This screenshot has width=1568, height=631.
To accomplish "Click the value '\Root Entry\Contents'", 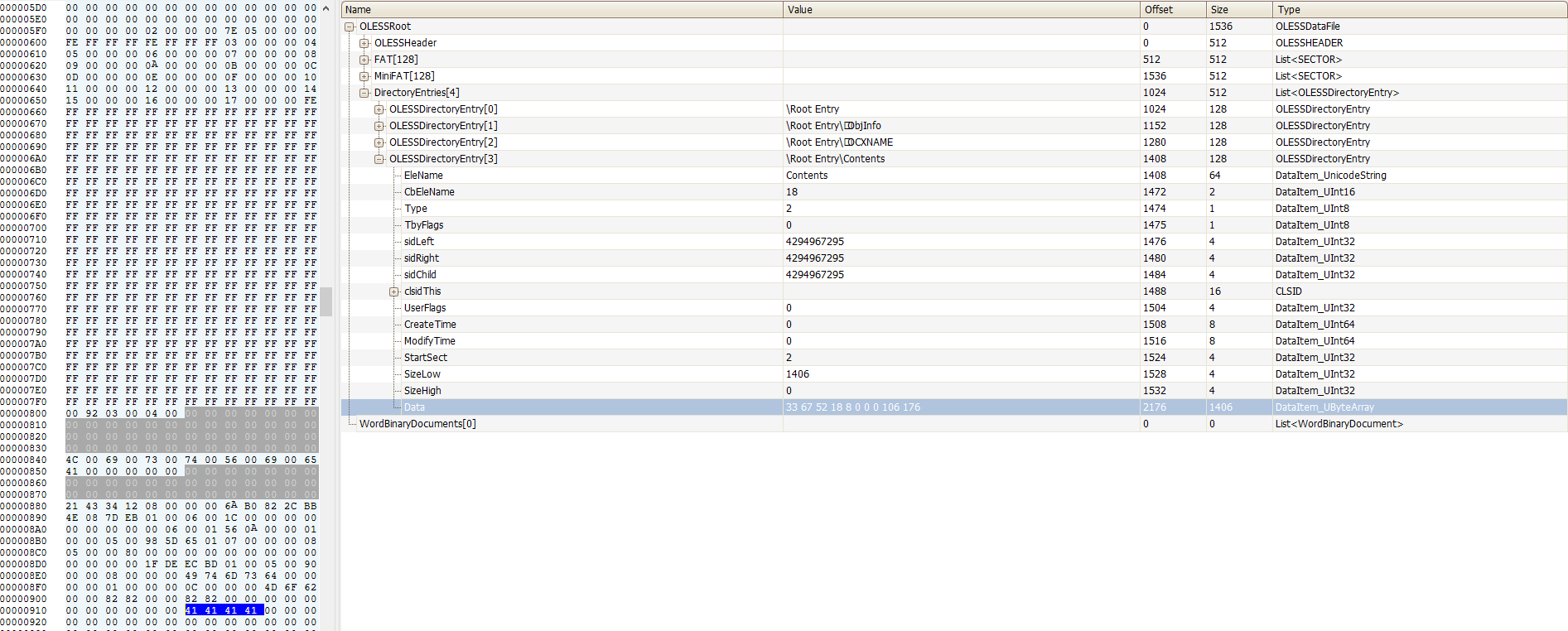I will 835,159.
